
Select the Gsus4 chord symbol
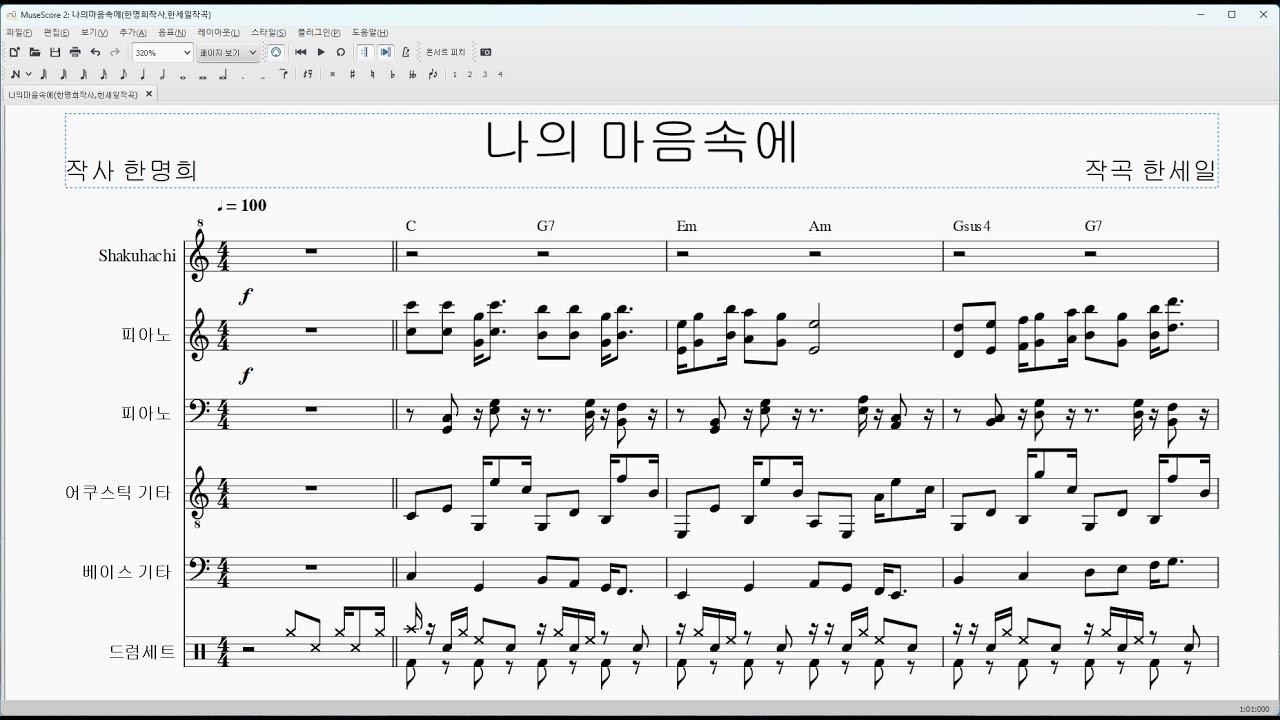coord(971,226)
